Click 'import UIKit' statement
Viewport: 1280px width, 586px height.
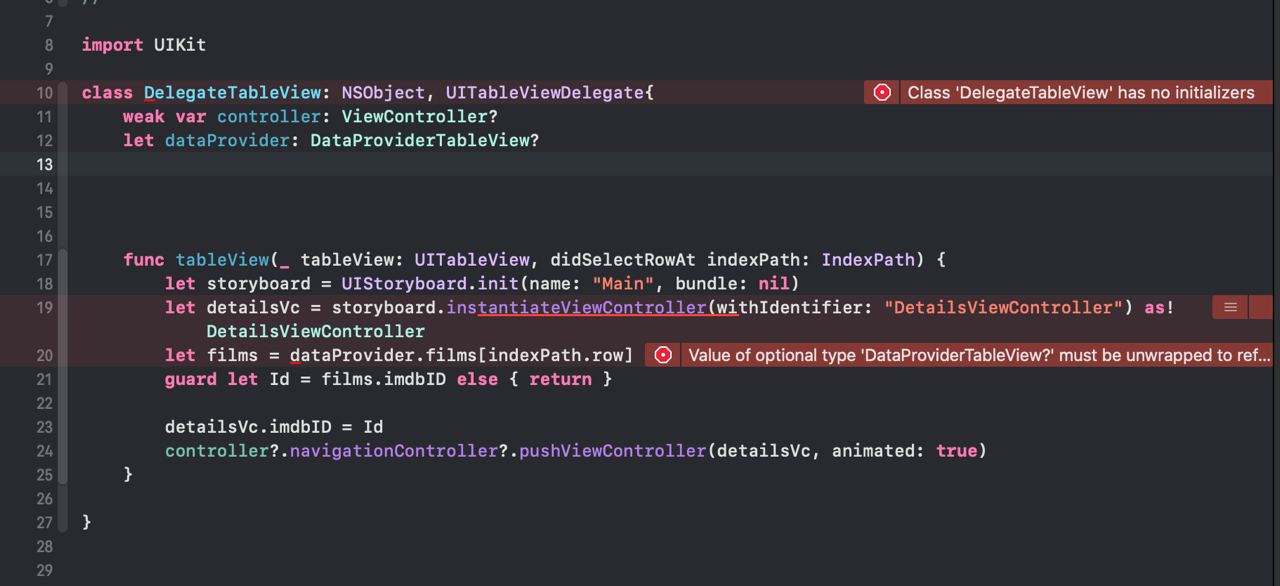pyautogui.click(x=144, y=45)
